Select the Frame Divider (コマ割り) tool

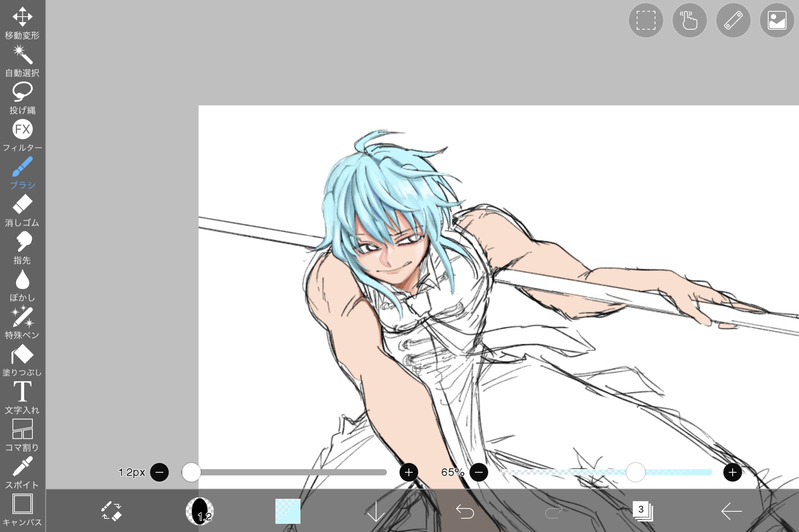pos(22,436)
